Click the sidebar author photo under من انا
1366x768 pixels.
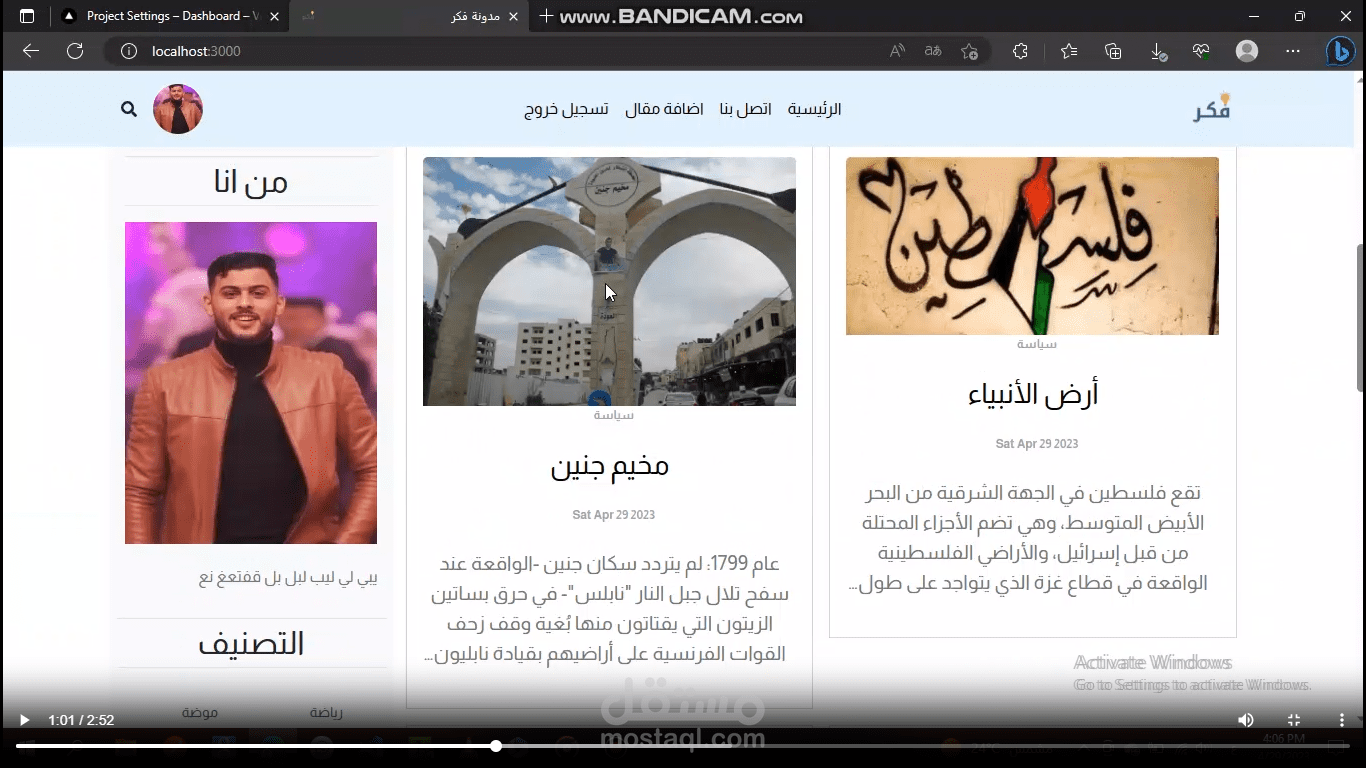coord(251,383)
